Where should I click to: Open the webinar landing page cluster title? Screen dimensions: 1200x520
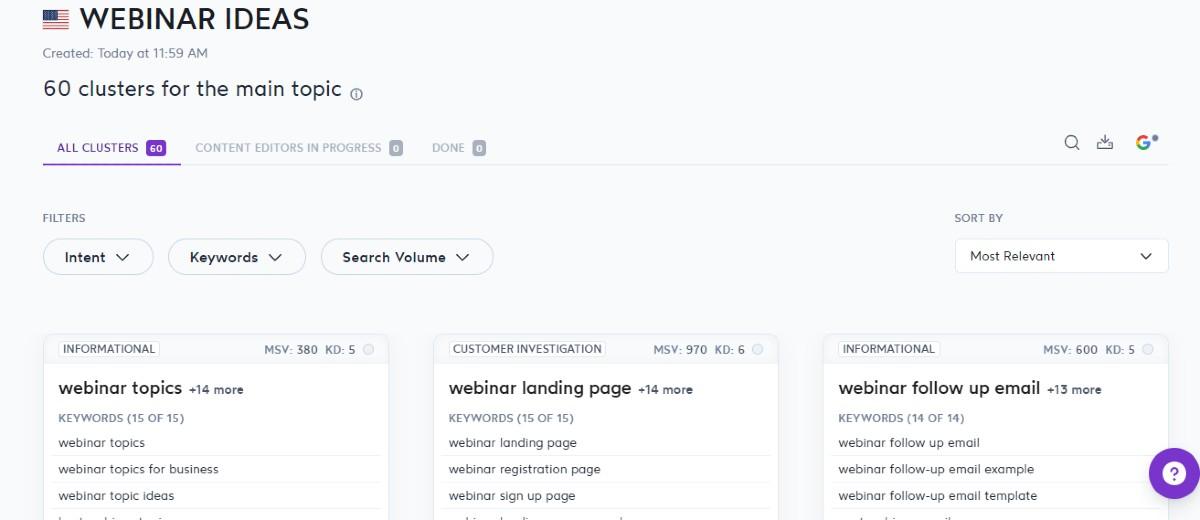coord(540,388)
